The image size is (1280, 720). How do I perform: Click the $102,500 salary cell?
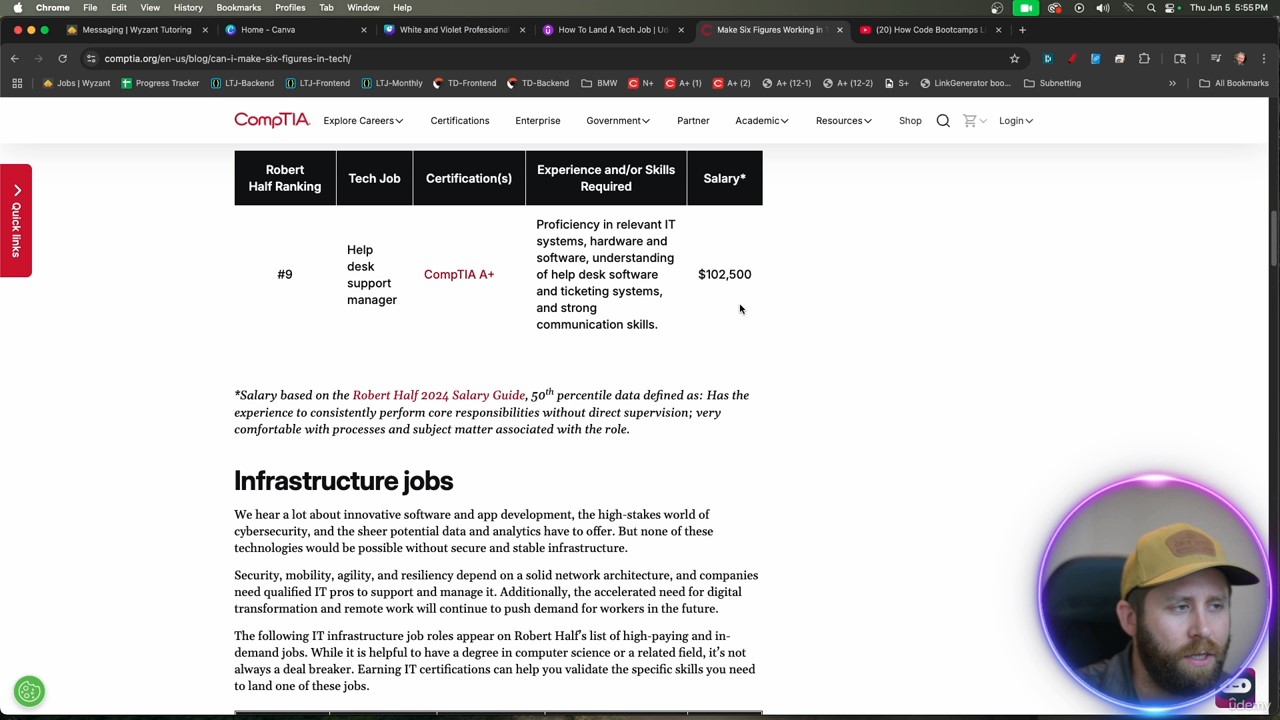point(725,274)
